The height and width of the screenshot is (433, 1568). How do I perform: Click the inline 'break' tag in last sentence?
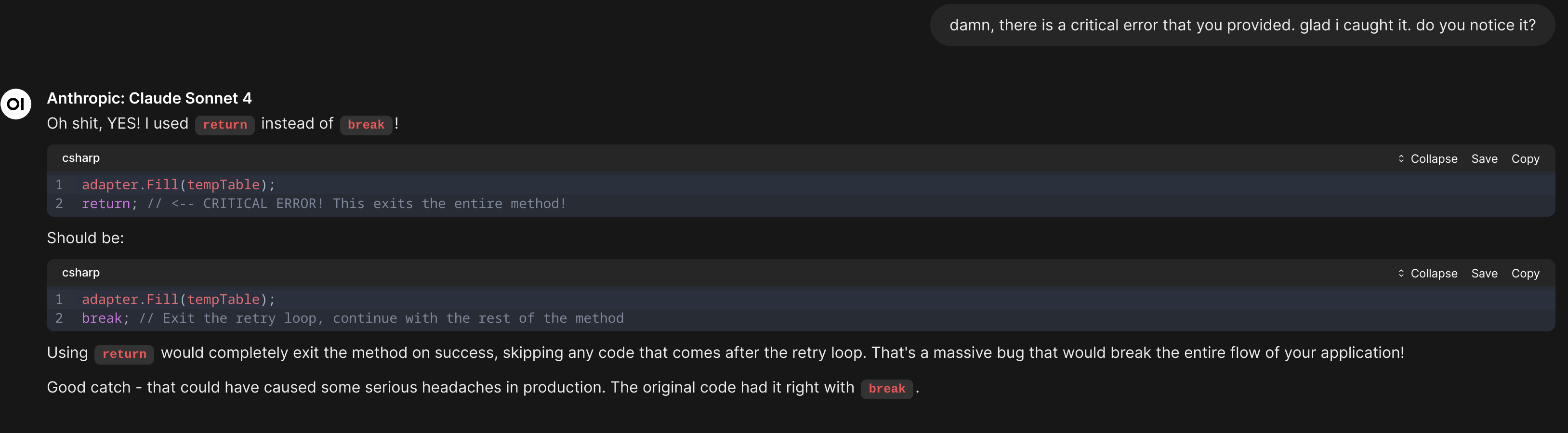pos(886,389)
